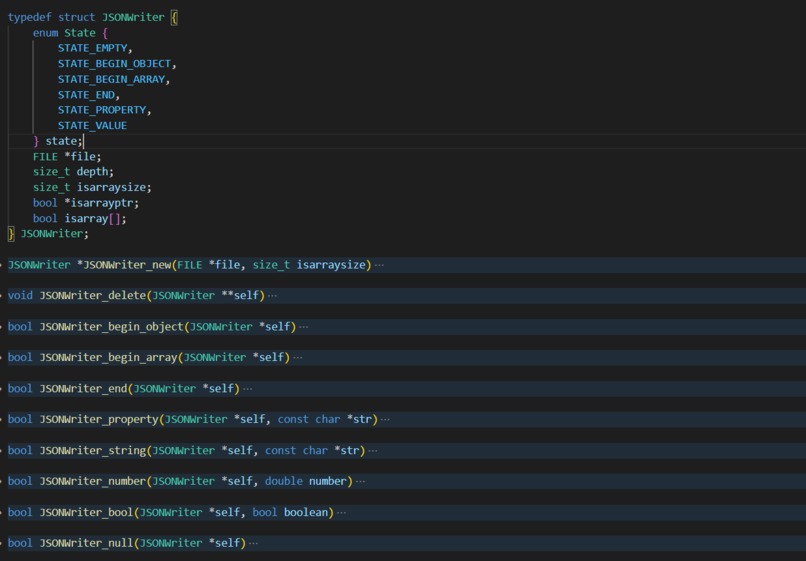Expand folded ellipsis after JSONWriter_new function
The width and height of the screenshot is (806, 561).
379,265
